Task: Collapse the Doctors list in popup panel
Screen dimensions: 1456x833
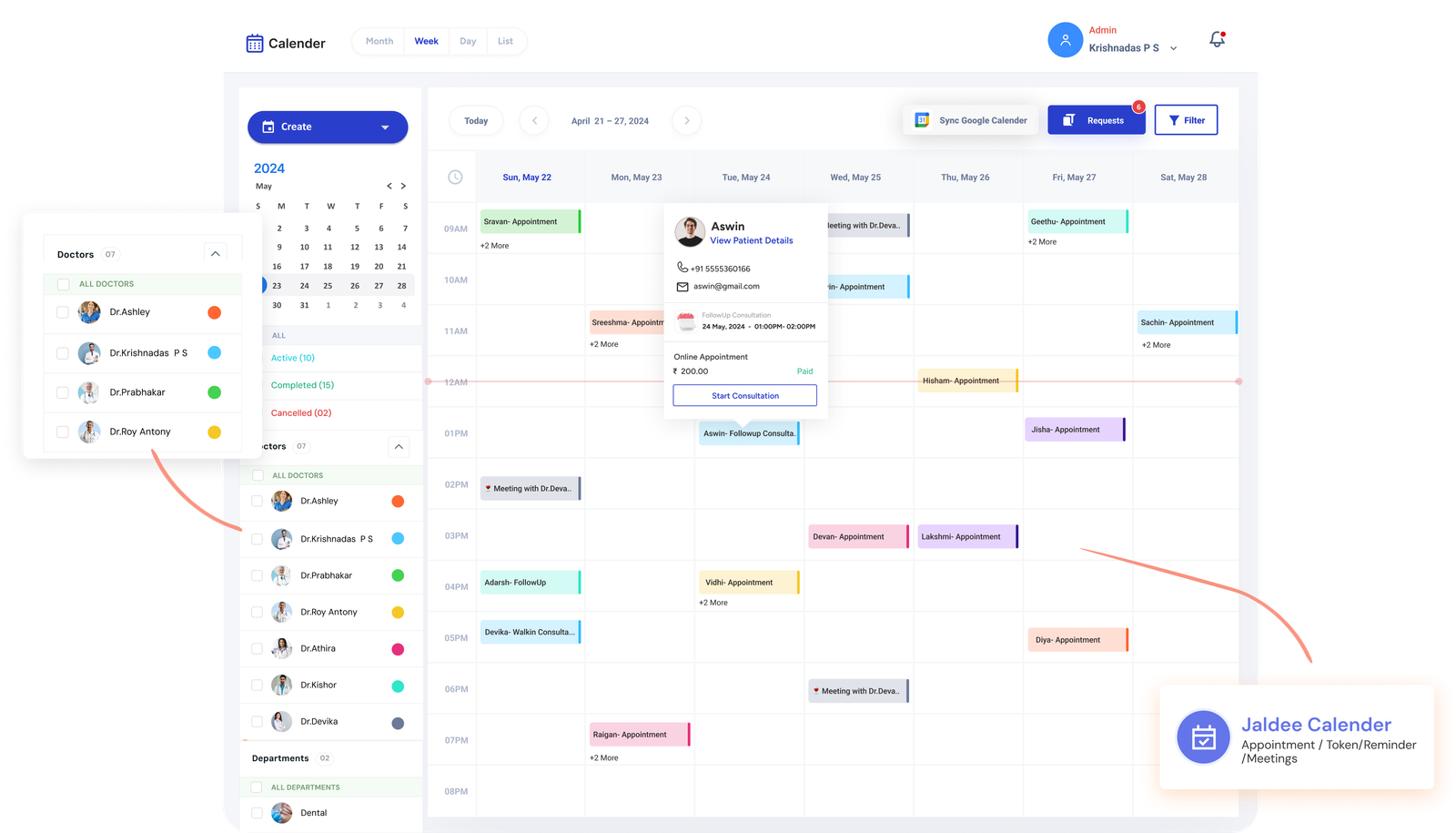Action: coord(215,254)
